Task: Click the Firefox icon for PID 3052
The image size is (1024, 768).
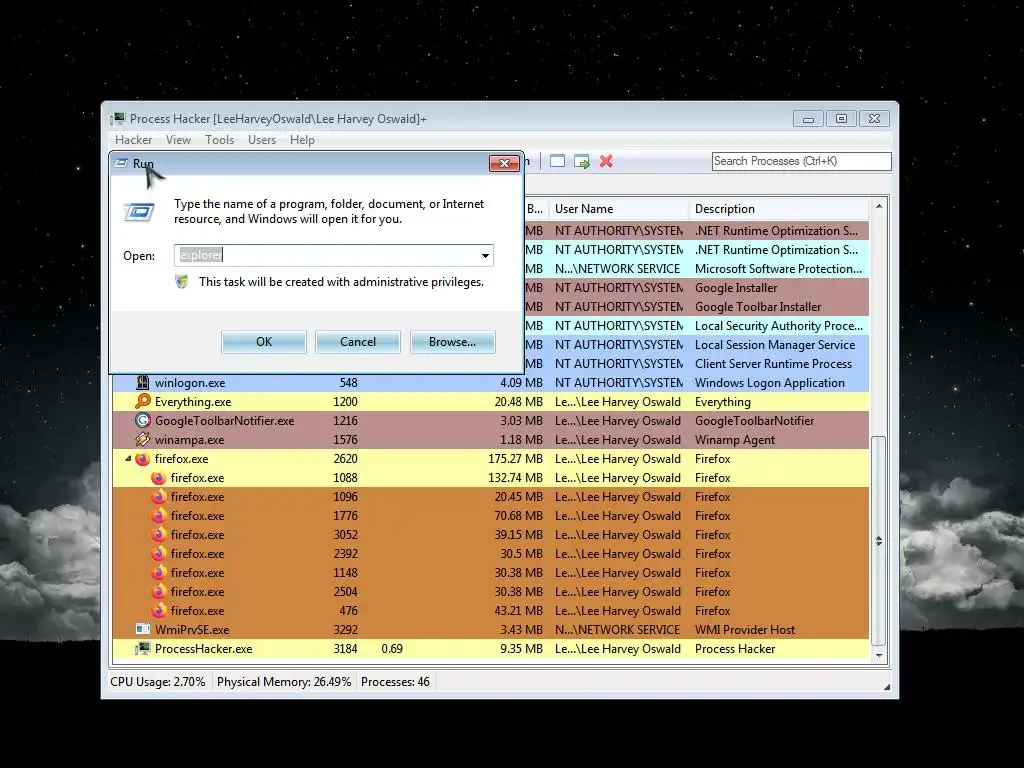Action: pyautogui.click(x=158, y=534)
